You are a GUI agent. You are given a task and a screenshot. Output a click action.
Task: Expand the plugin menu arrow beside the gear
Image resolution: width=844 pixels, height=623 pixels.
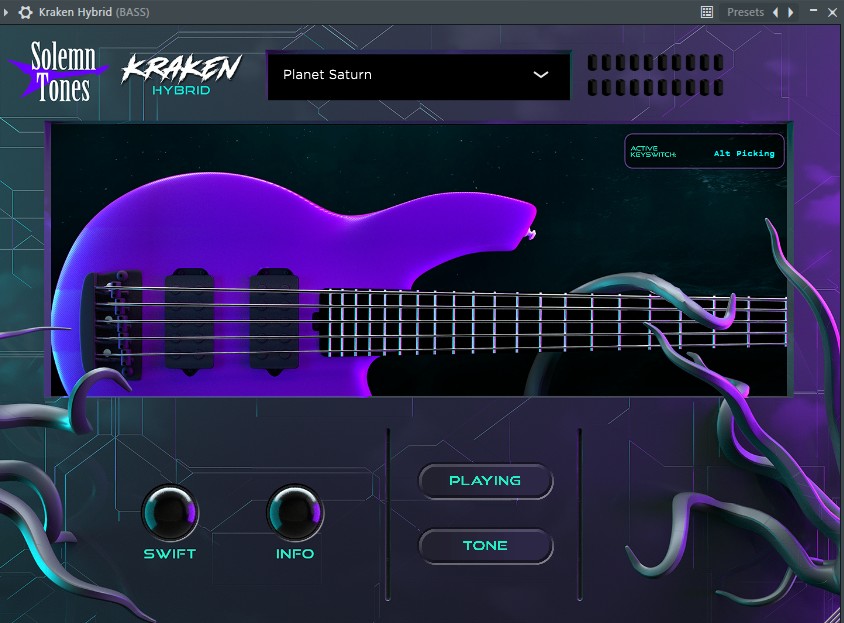point(6,12)
